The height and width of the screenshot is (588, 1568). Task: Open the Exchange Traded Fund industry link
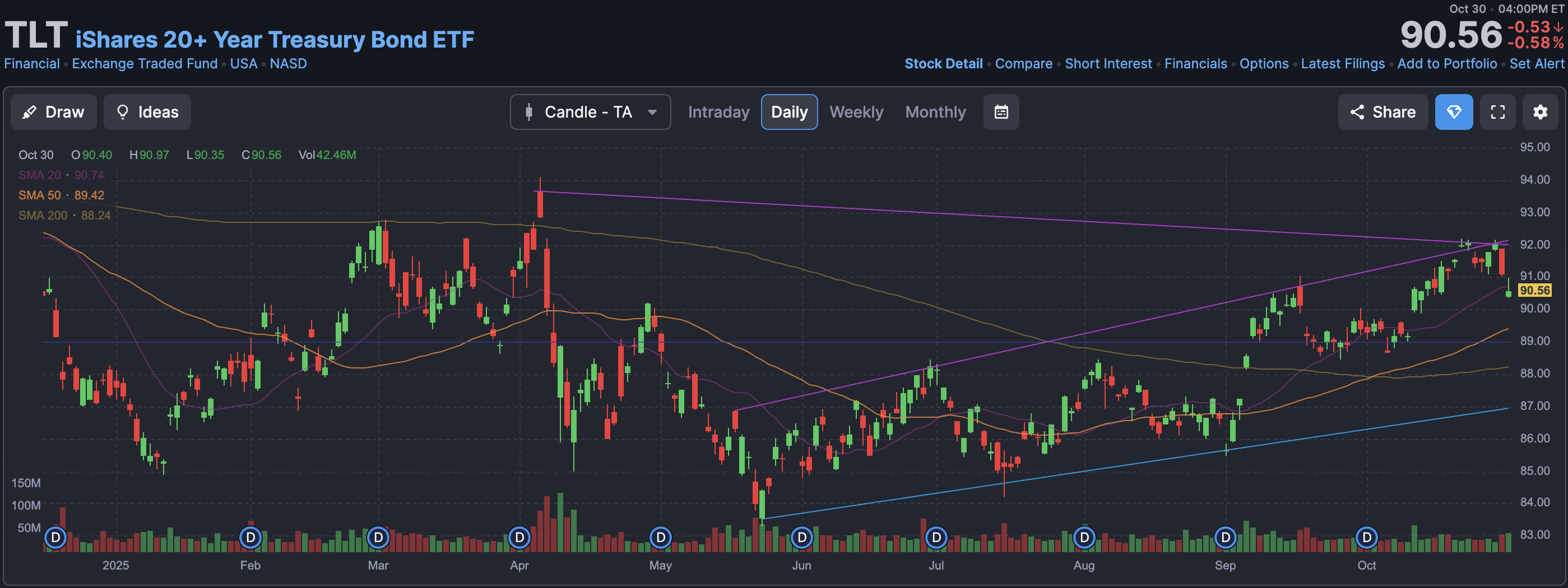click(x=144, y=64)
